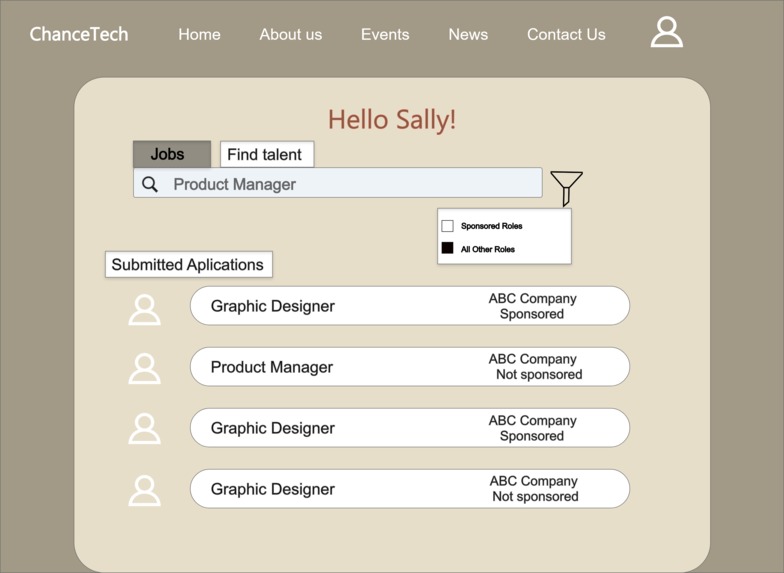Open the Events nav item
784x573 pixels.
coord(385,34)
